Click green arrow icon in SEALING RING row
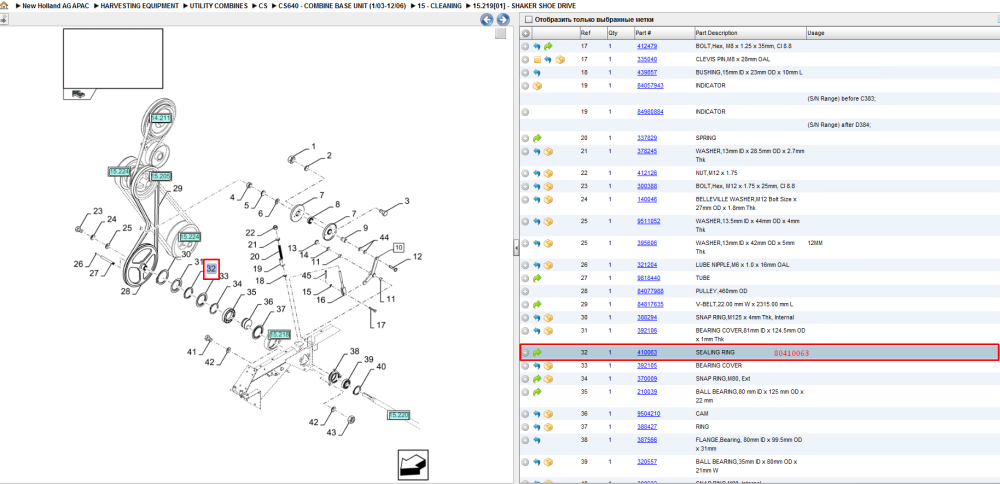This screenshot has width=1000, height=484. [x=537, y=352]
